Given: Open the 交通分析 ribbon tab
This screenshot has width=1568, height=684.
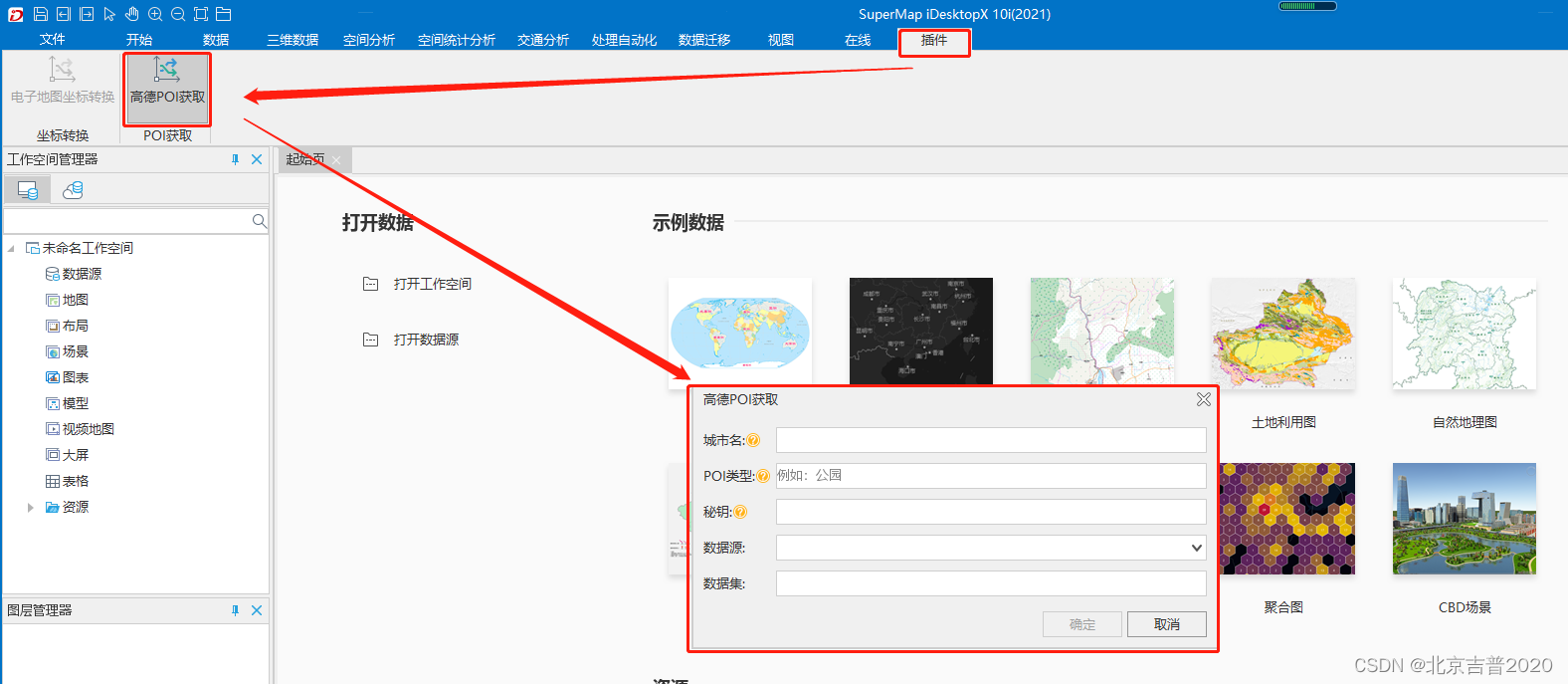Looking at the screenshot, I should coord(543,40).
